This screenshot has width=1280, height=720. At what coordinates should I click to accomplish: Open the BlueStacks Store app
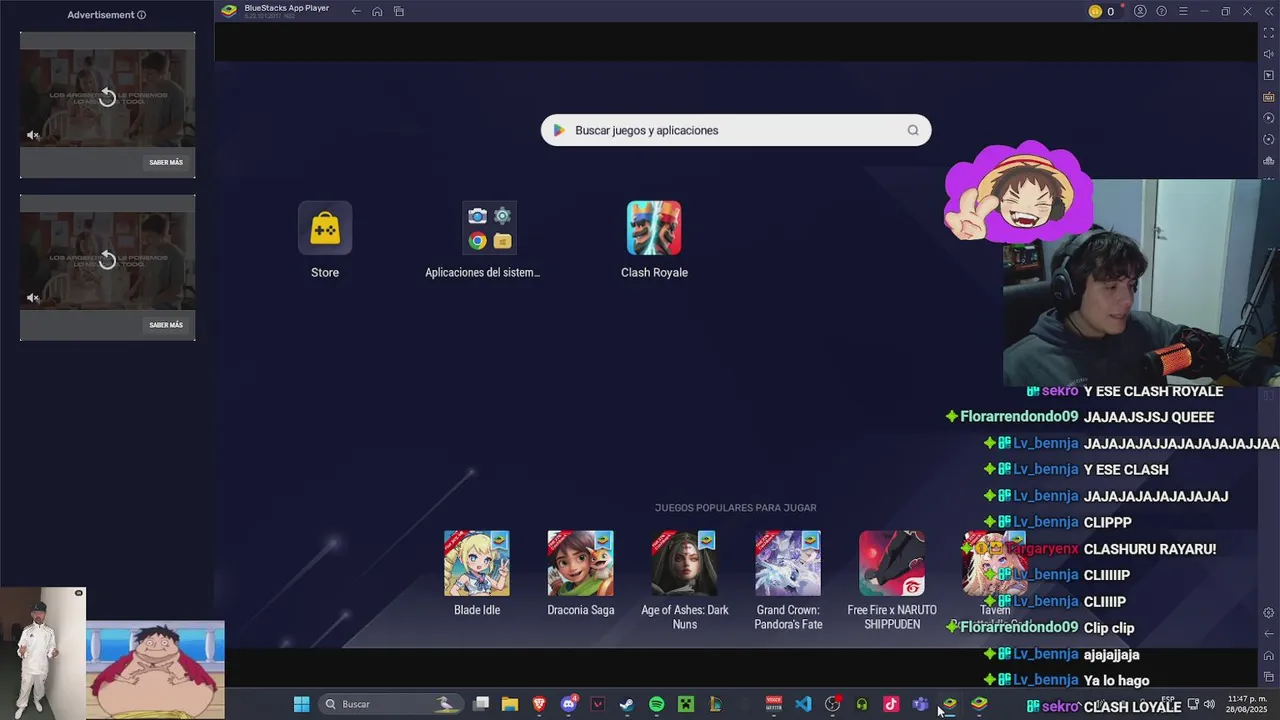325,228
